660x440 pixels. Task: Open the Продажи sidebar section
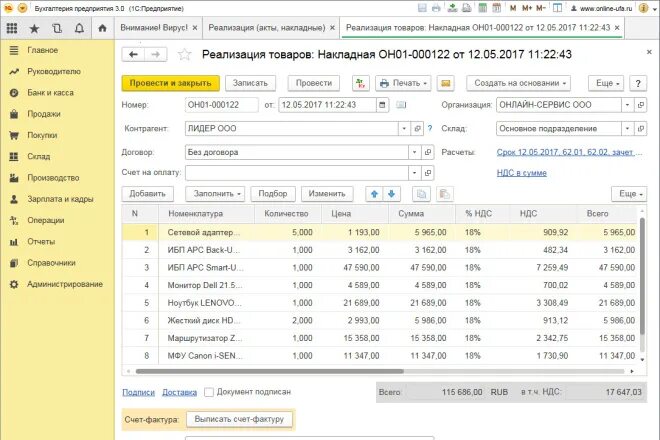tap(44, 114)
